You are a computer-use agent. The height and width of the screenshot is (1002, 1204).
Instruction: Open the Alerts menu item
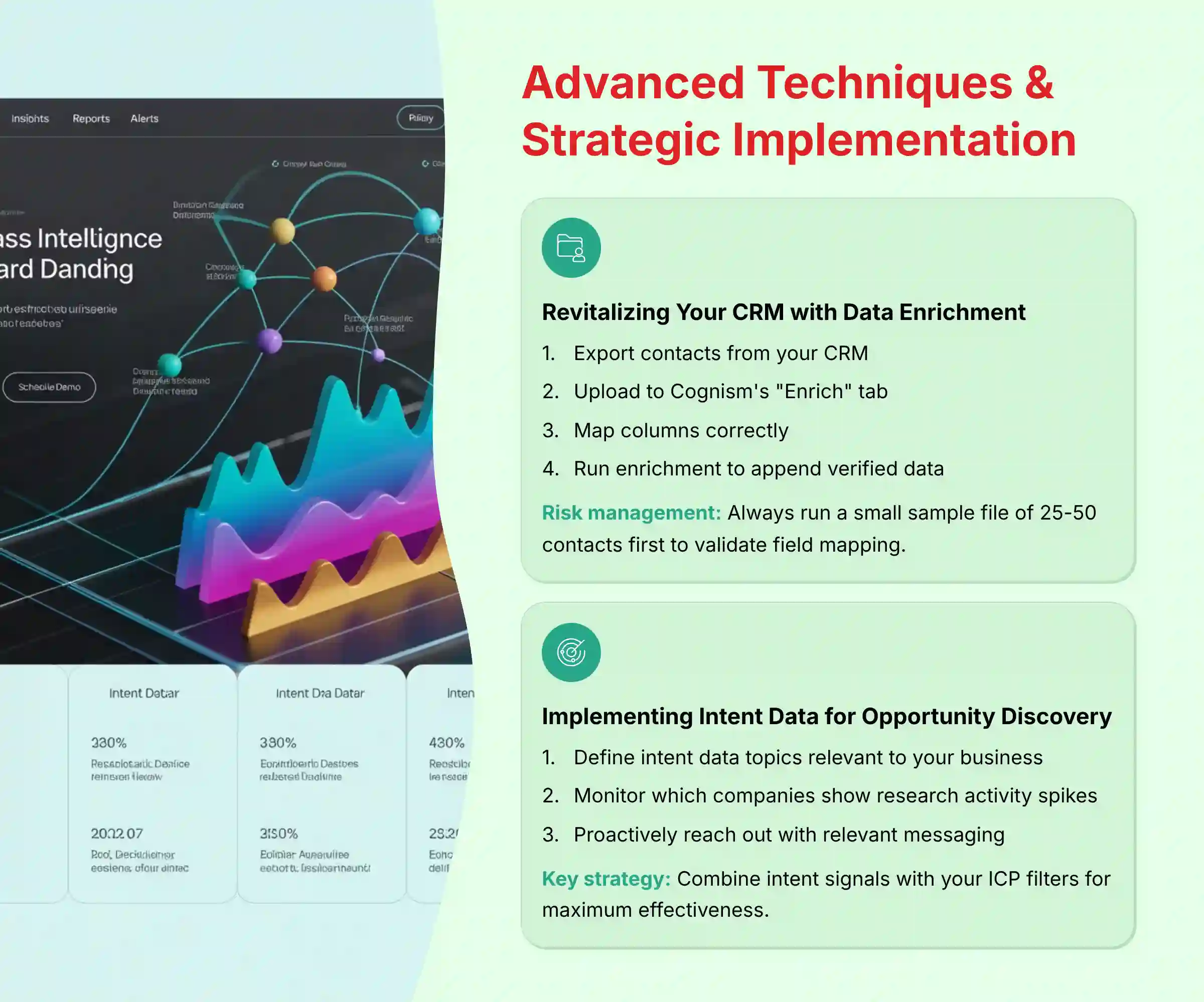coord(144,119)
